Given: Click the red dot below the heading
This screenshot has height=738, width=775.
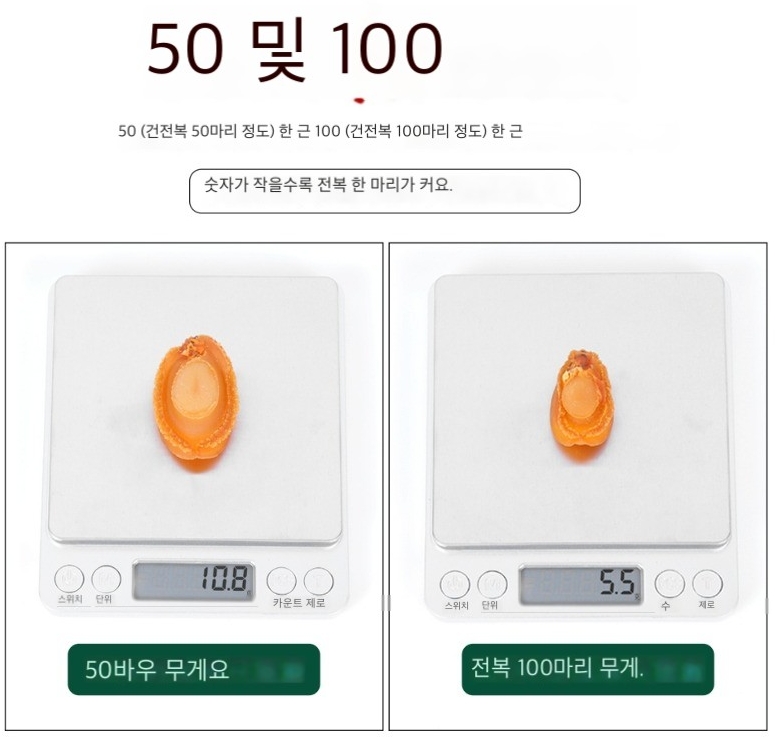Looking at the screenshot, I should point(359,101).
